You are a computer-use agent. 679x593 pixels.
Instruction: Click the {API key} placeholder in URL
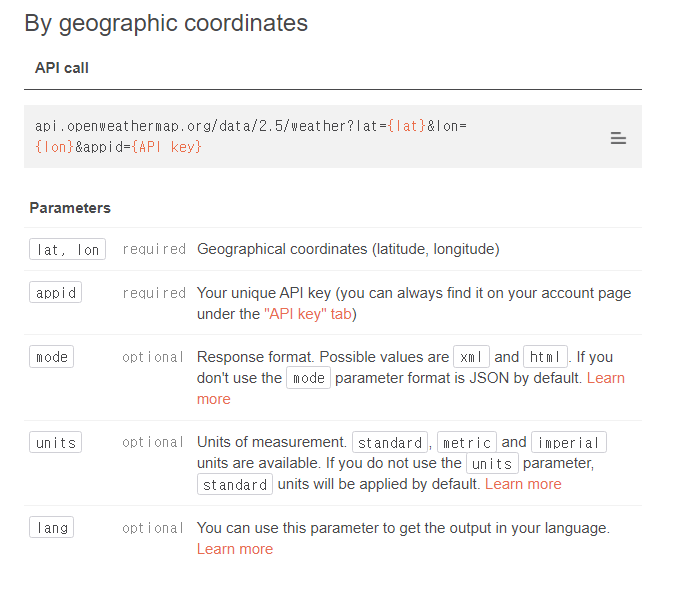tap(166, 146)
